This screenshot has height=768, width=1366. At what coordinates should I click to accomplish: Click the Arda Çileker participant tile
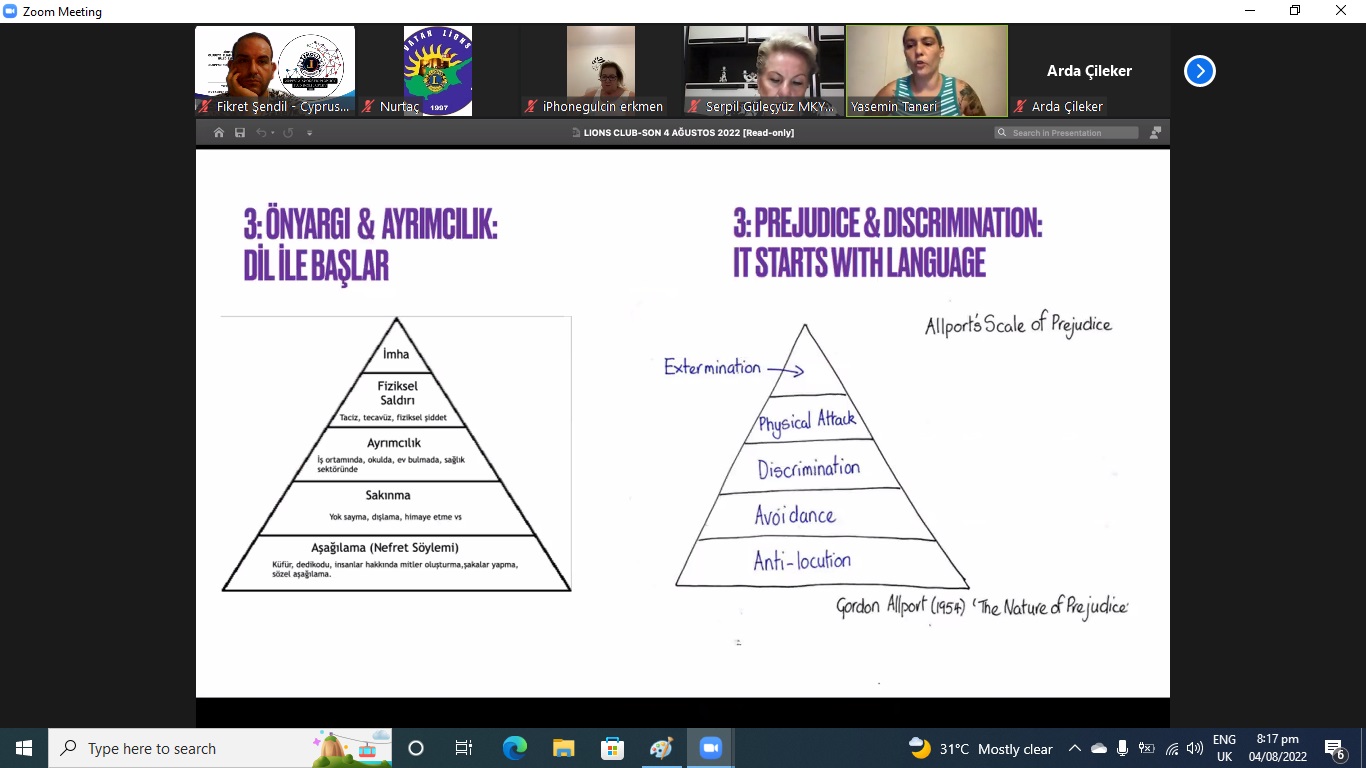(x=1088, y=71)
